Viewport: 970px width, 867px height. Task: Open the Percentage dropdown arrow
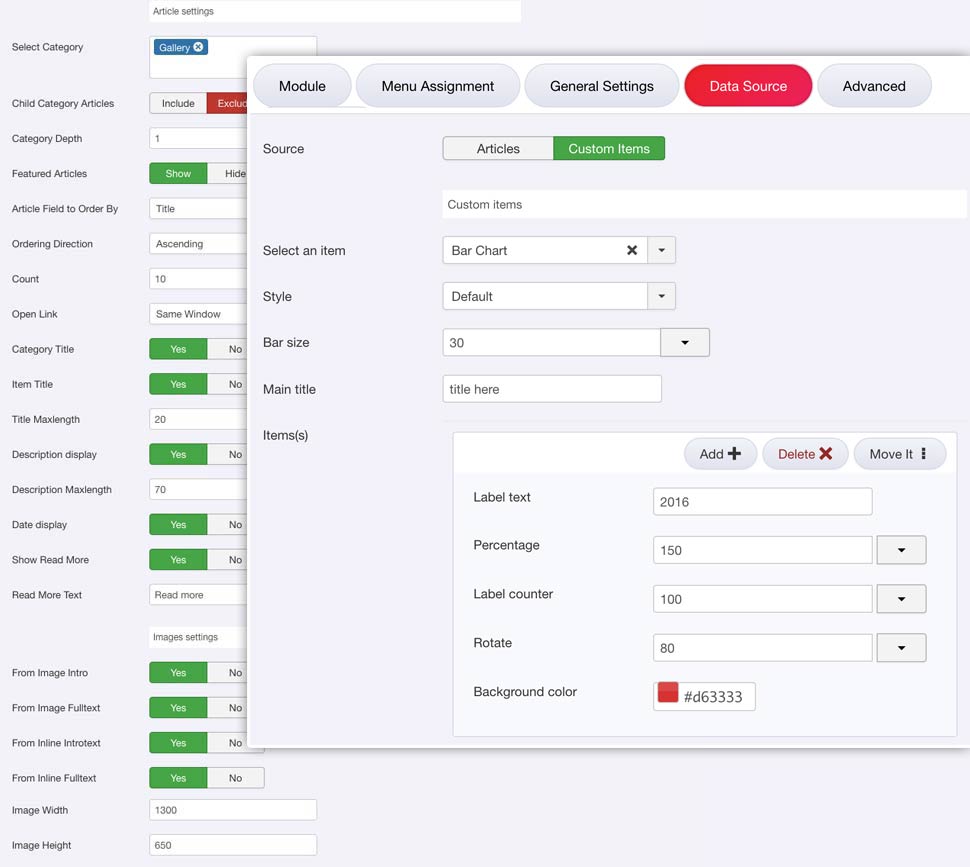(901, 550)
